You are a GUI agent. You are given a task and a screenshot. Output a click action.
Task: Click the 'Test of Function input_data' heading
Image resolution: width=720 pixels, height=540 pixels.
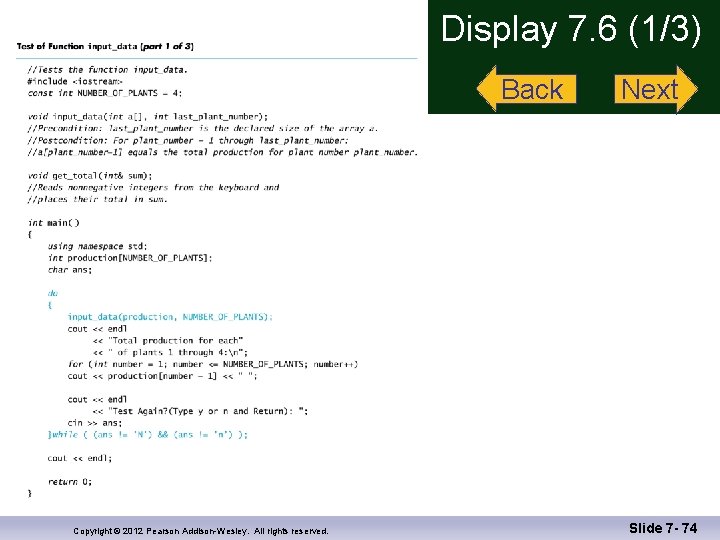tap(105, 46)
